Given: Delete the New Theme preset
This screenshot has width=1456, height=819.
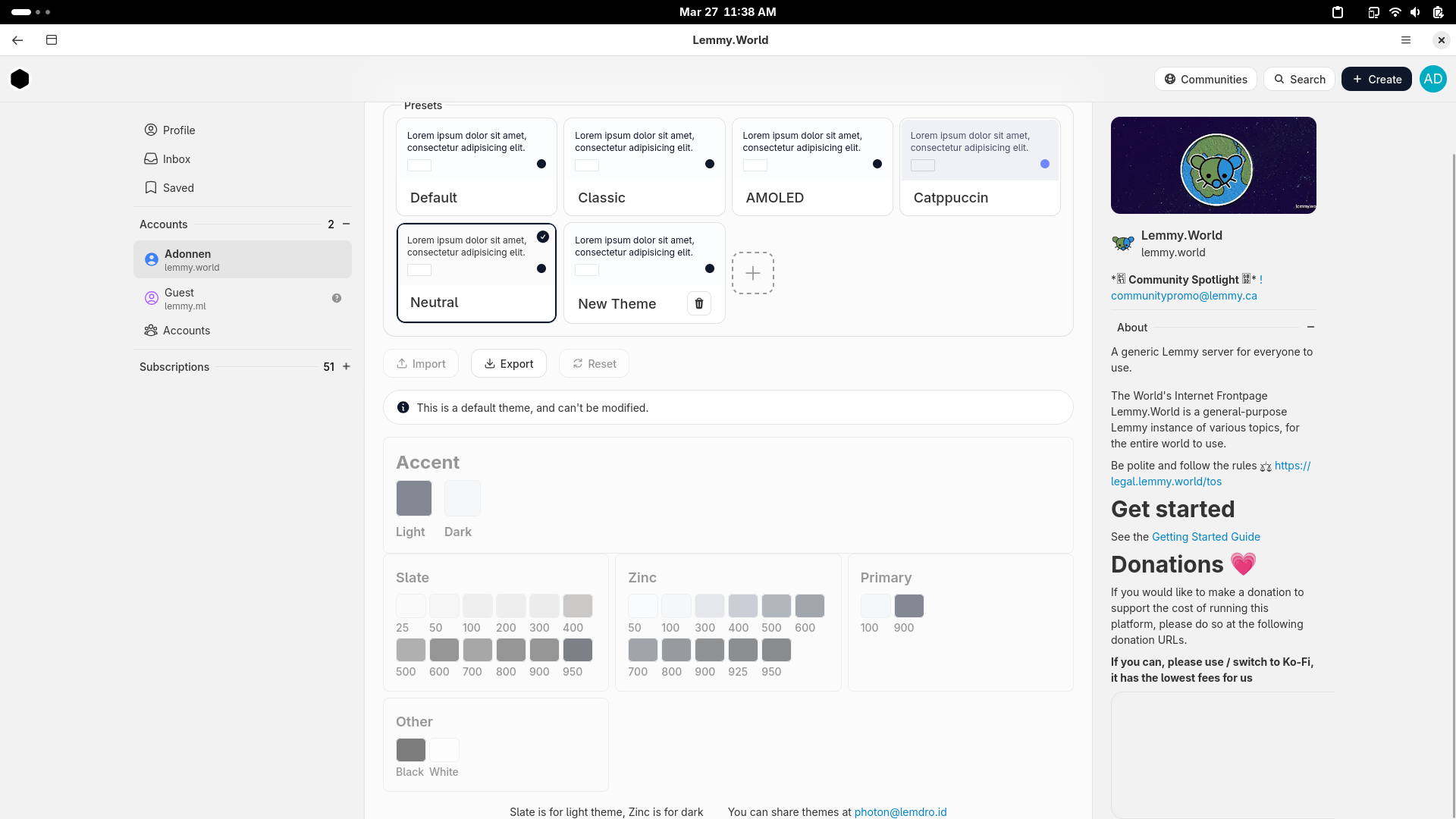Looking at the screenshot, I should tap(699, 303).
